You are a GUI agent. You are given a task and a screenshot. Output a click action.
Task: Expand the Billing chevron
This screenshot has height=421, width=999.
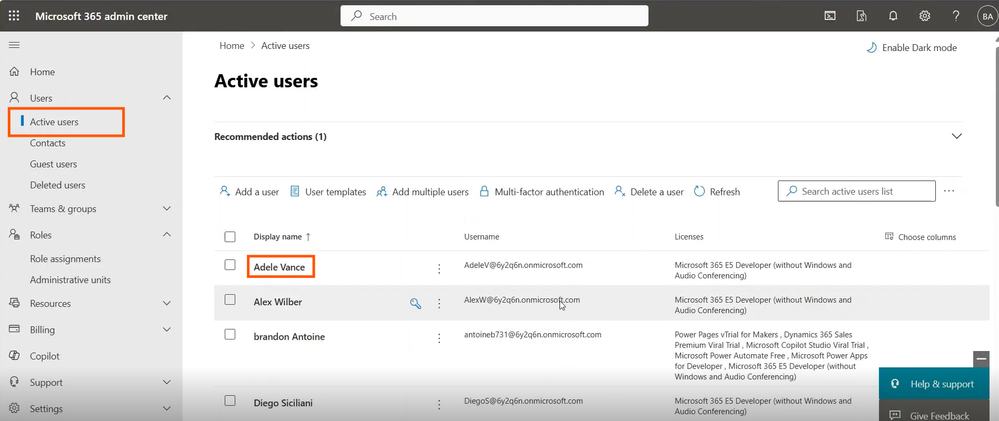(x=167, y=330)
